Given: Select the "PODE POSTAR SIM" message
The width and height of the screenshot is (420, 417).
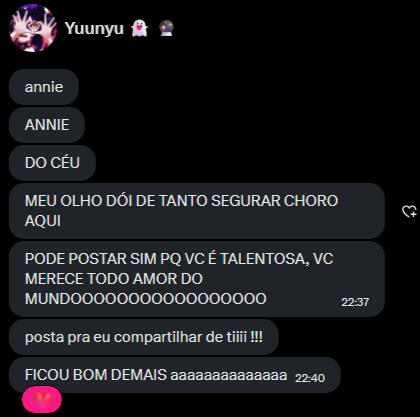Looking at the screenshot, I should (x=197, y=279).
